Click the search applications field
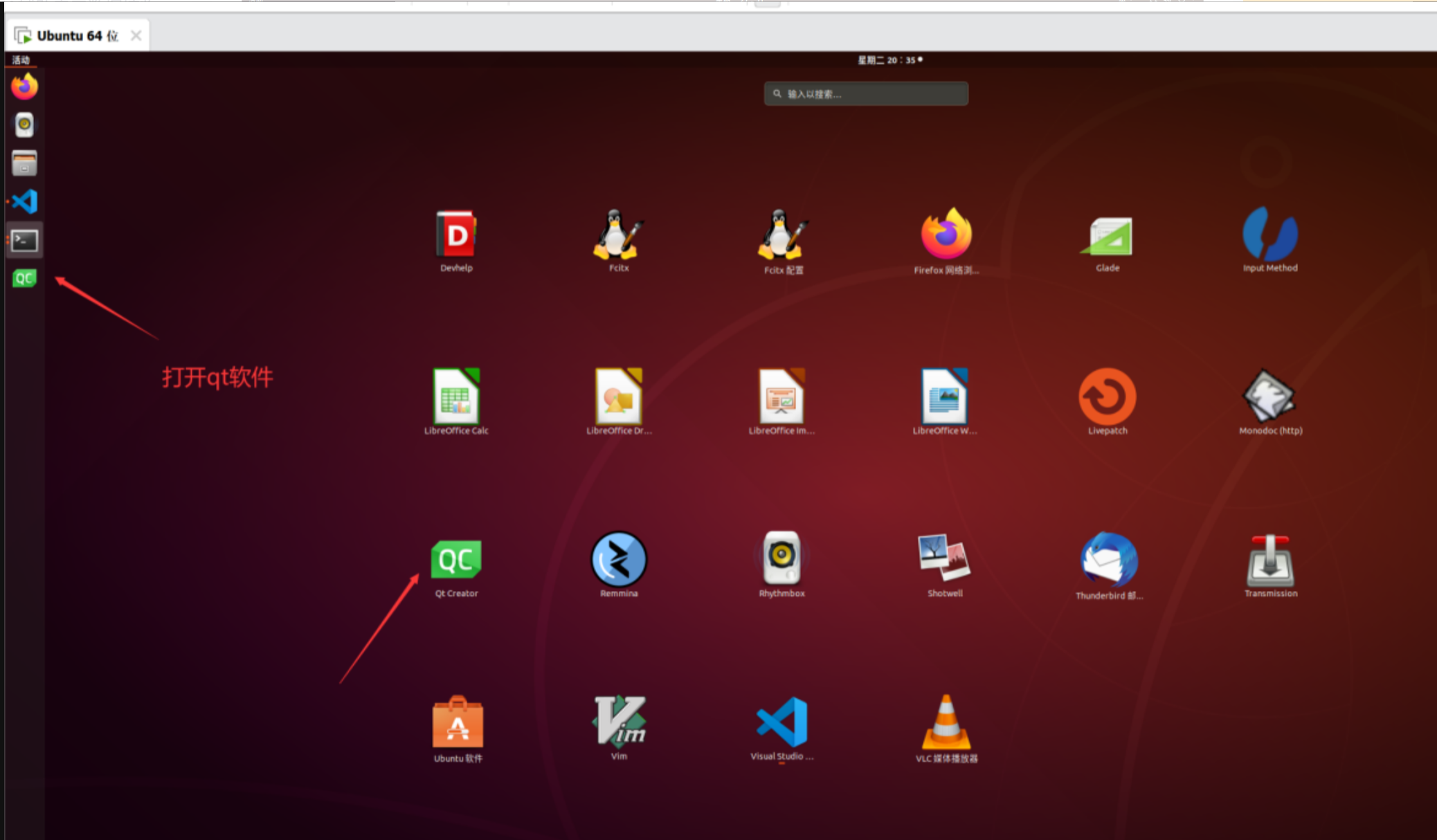Image resolution: width=1437 pixels, height=840 pixels. (x=865, y=94)
